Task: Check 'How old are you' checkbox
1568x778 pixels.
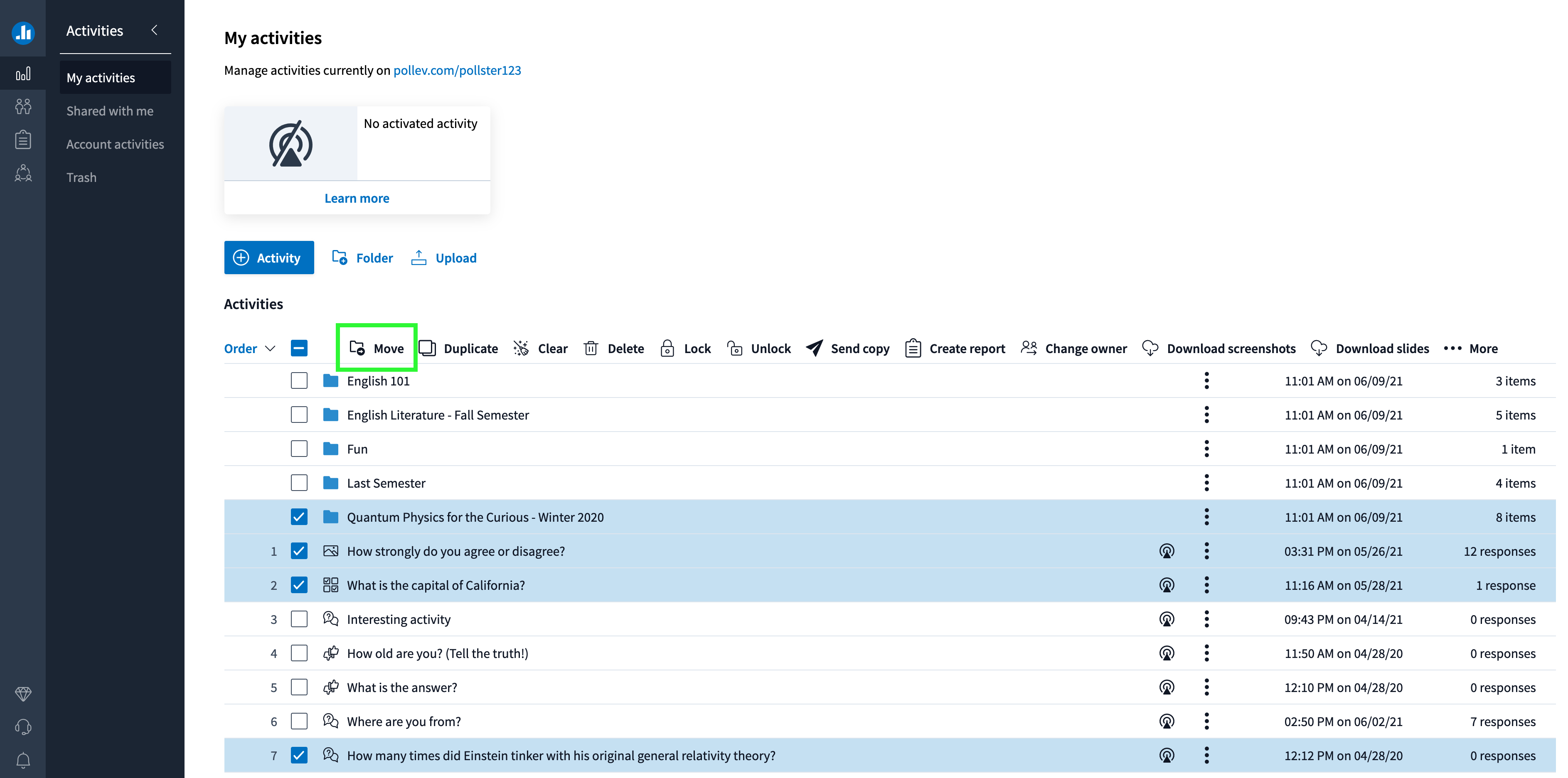Action: (299, 653)
